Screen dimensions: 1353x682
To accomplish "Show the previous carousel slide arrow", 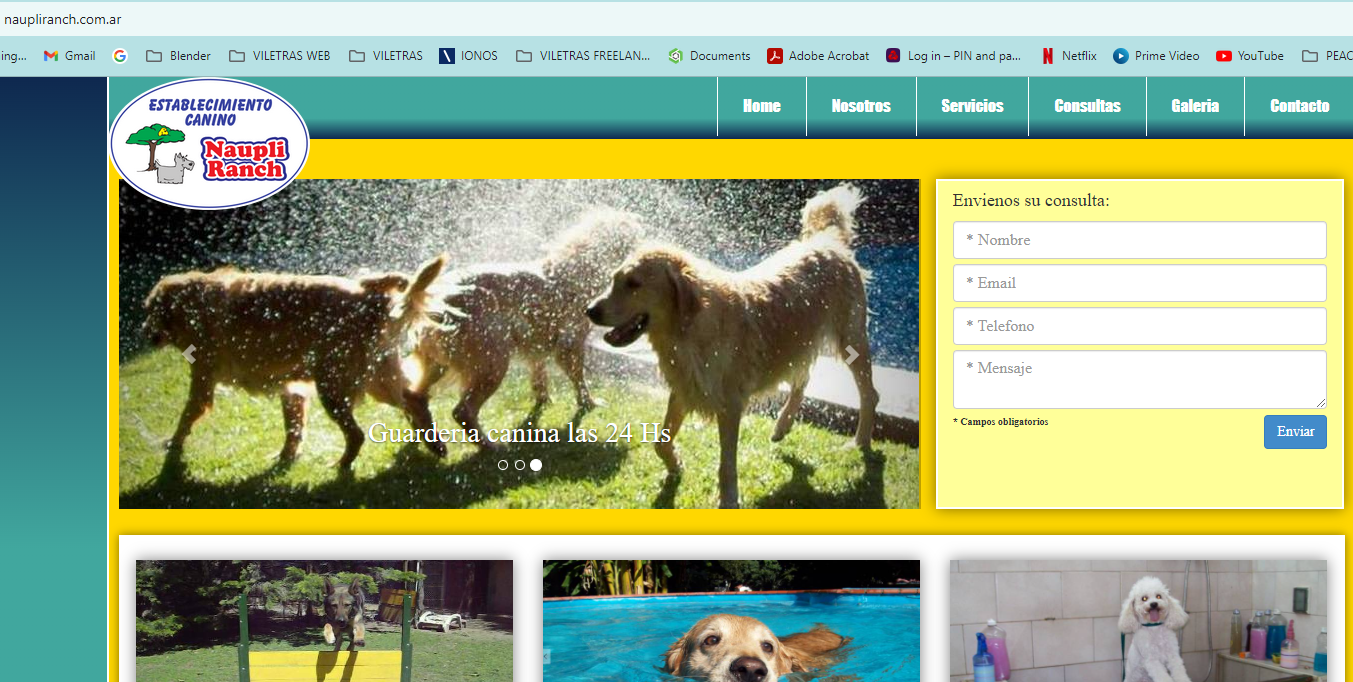I will tap(189, 353).
